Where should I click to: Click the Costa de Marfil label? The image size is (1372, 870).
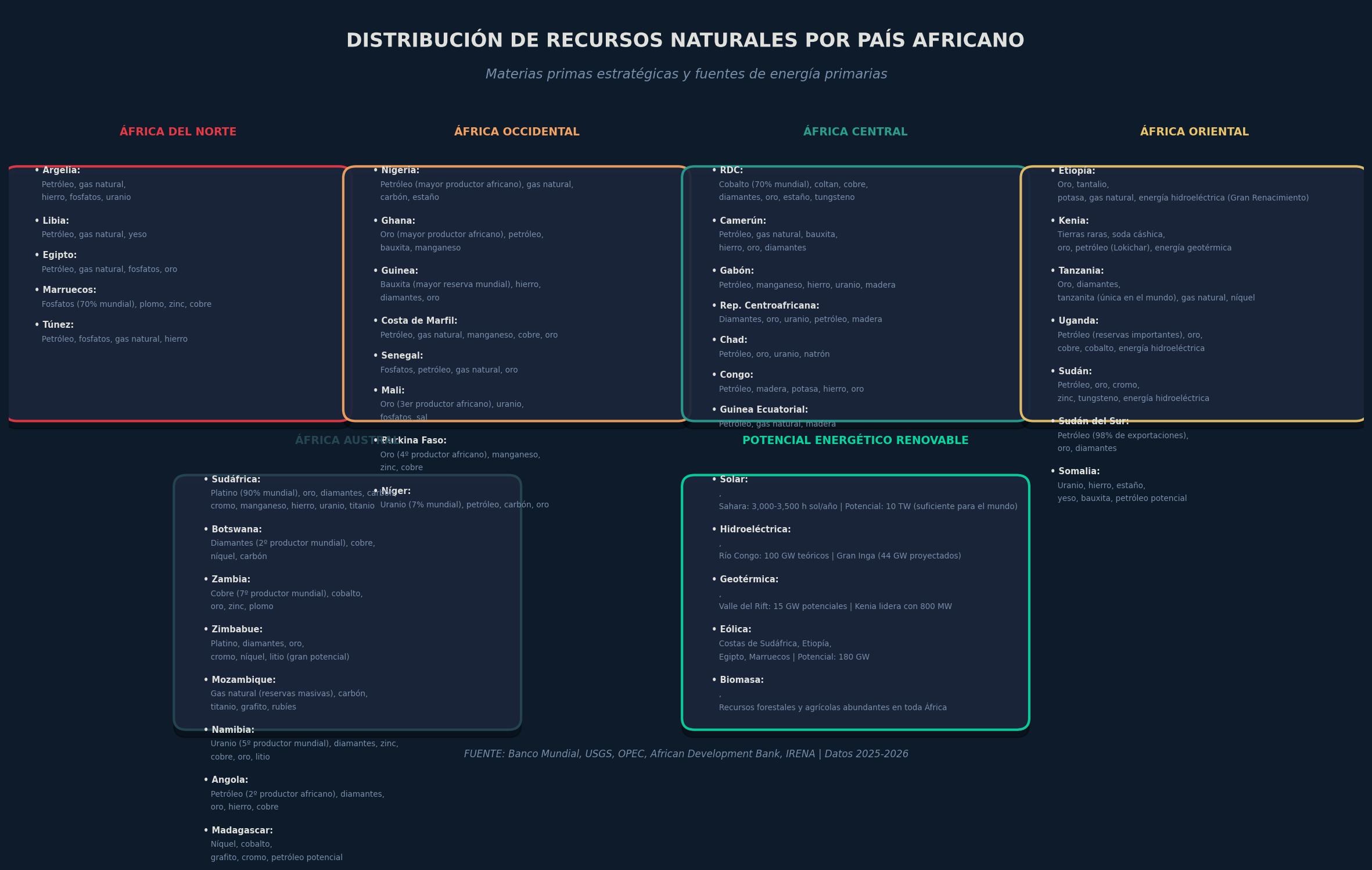pyautogui.click(x=415, y=321)
